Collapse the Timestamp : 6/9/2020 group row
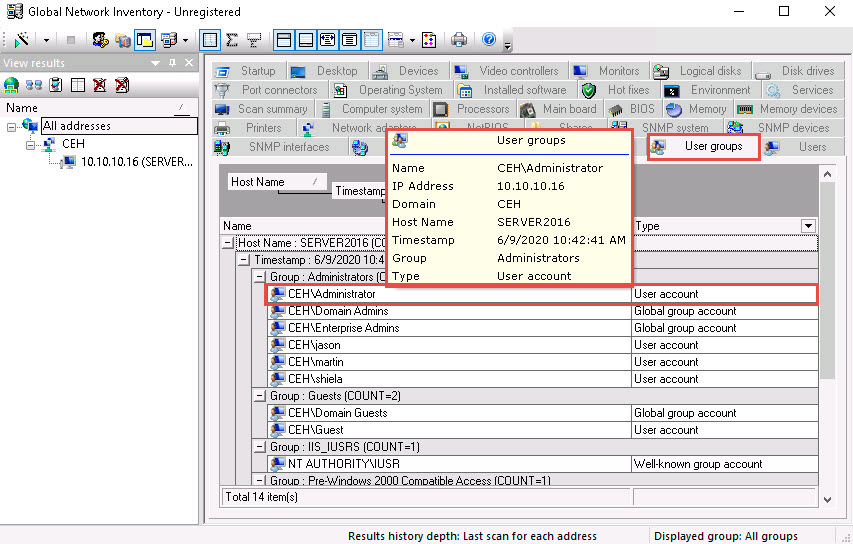Image resolution: width=853 pixels, height=544 pixels. [x=244, y=260]
